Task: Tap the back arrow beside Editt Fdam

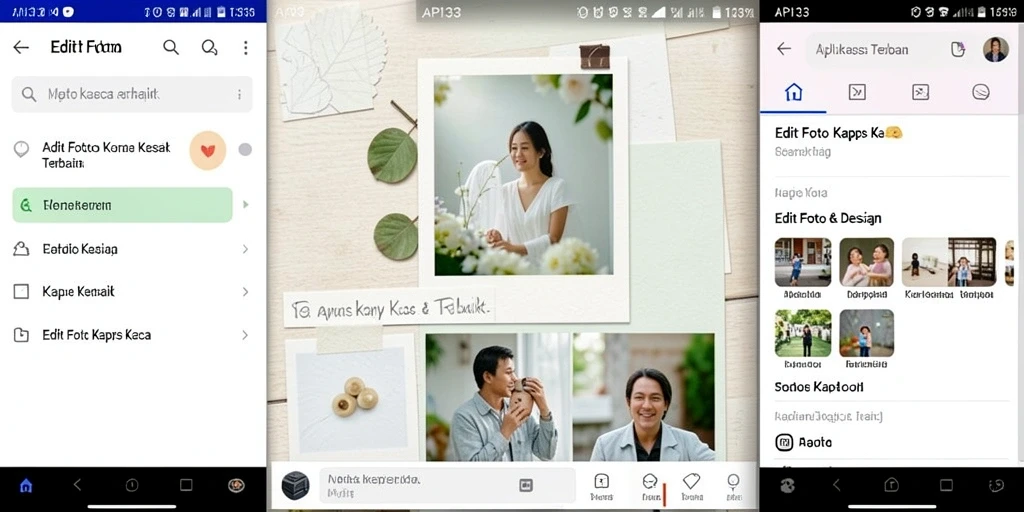Action: [x=21, y=47]
